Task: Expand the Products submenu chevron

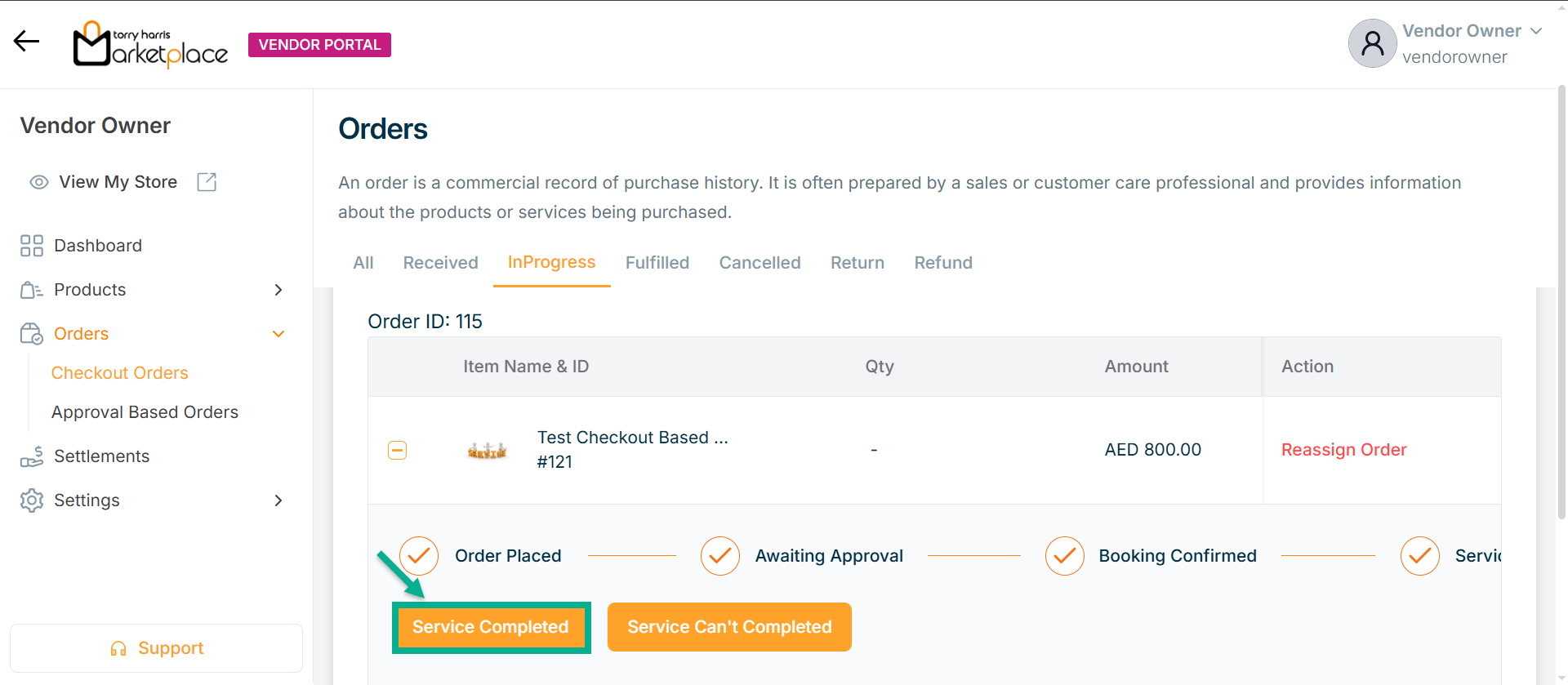Action: click(x=278, y=290)
